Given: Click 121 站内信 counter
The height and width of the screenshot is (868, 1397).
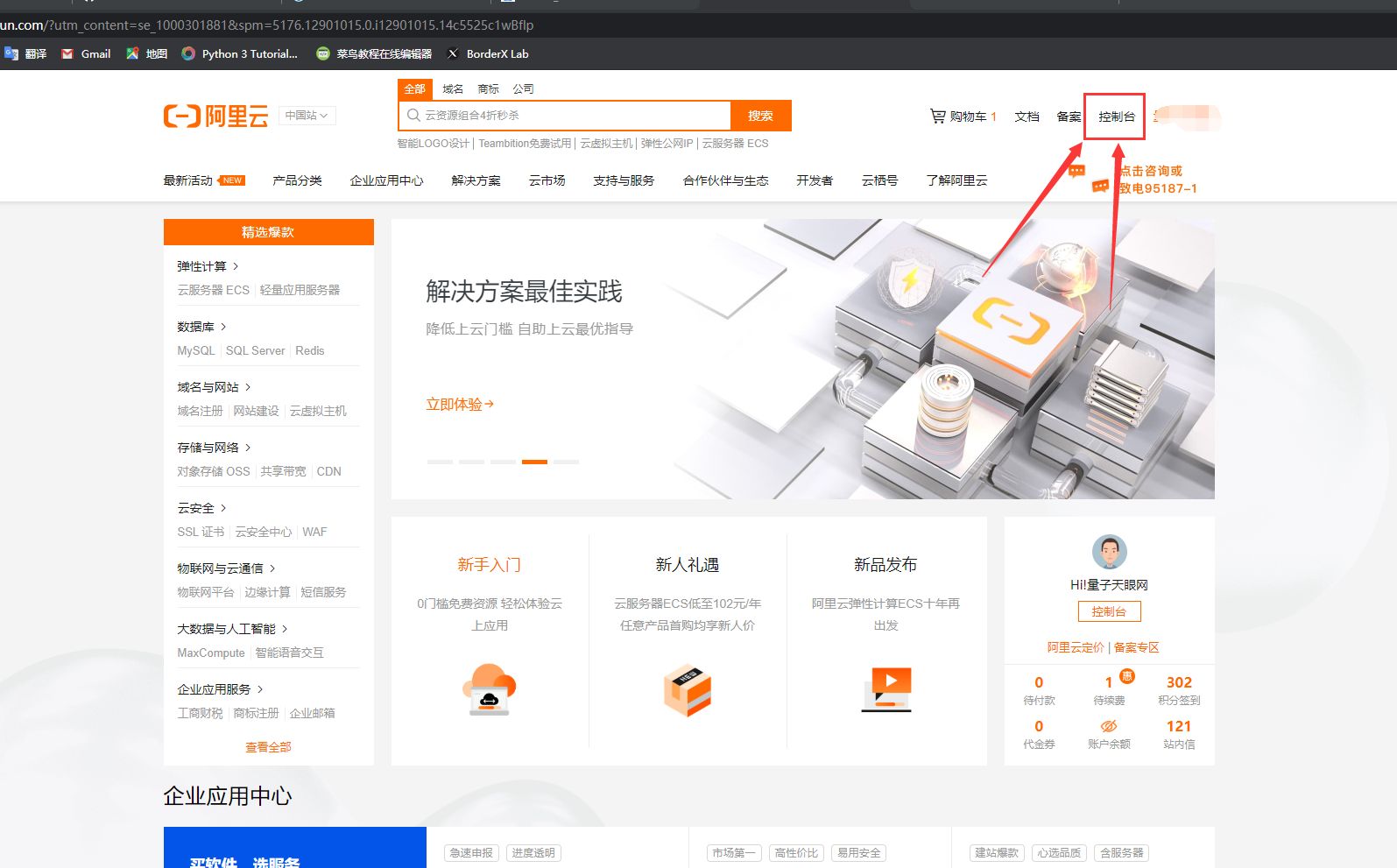Looking at the screenshot, I should tap(1179, 734).
